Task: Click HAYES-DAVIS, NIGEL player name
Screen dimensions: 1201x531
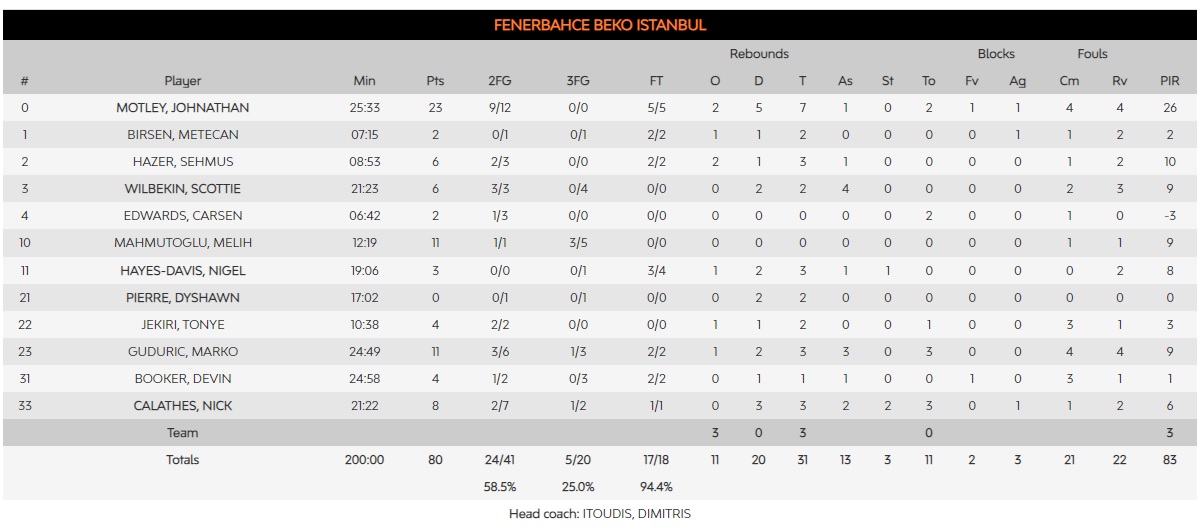Action: pos(183,270)
